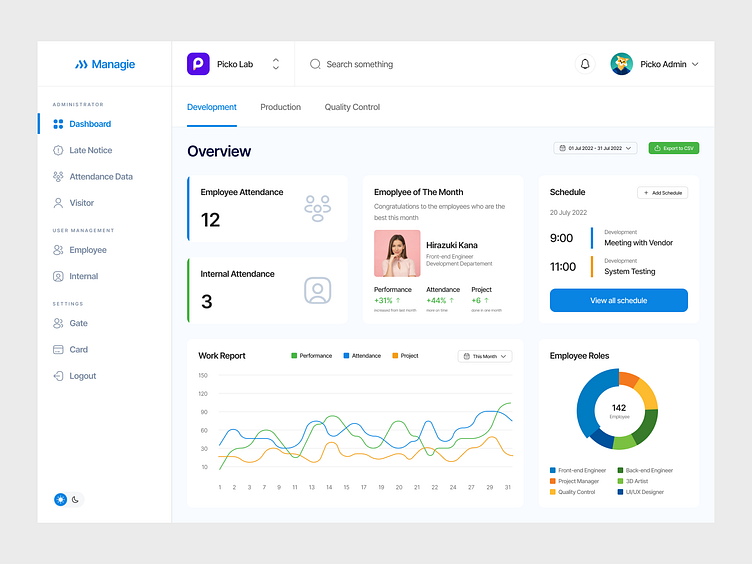The image size is (752, 564).
Task: Click the Gate sidebar icon
Action: click(x=58, y=323)
